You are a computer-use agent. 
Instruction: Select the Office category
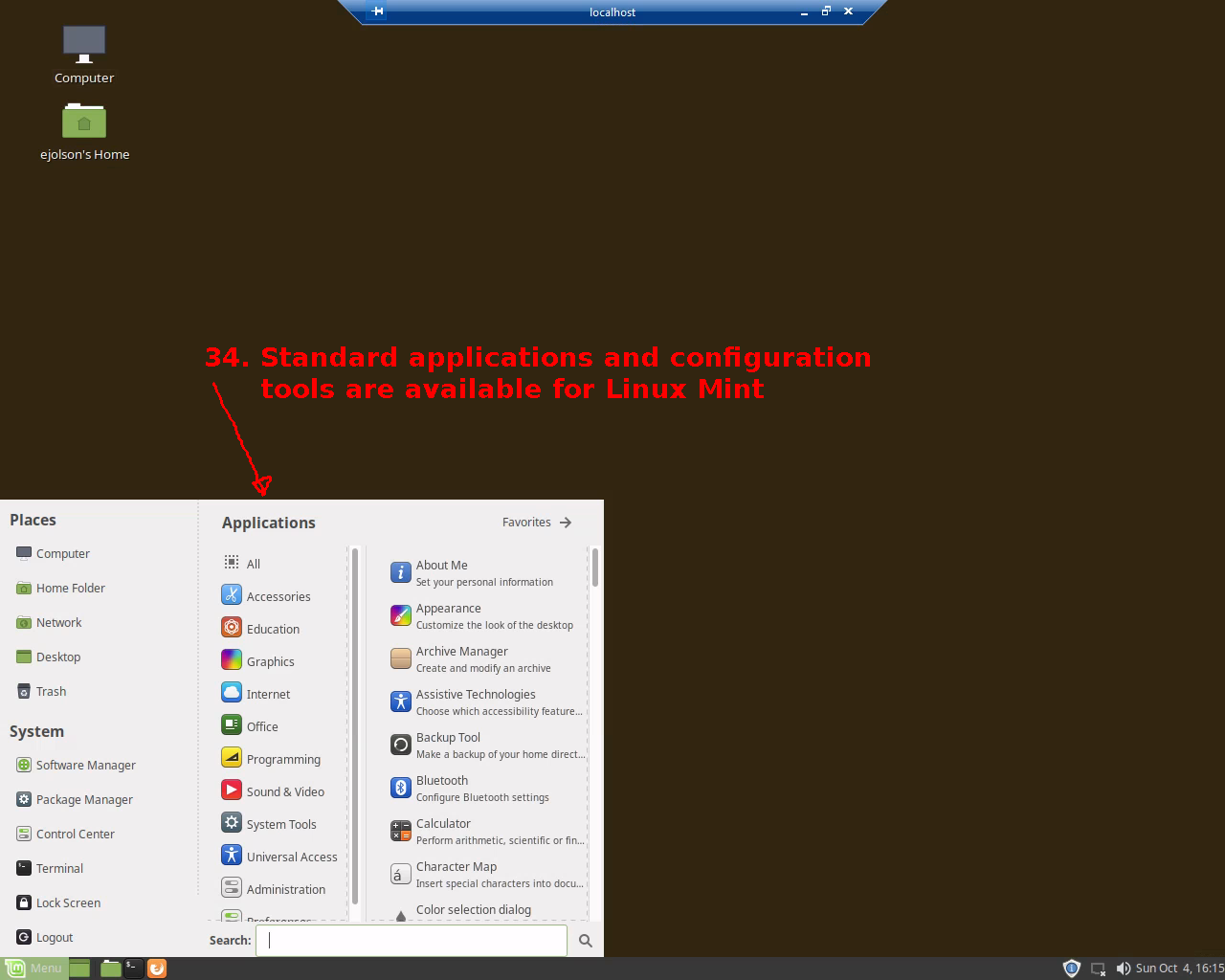click(x=250, y=725)
